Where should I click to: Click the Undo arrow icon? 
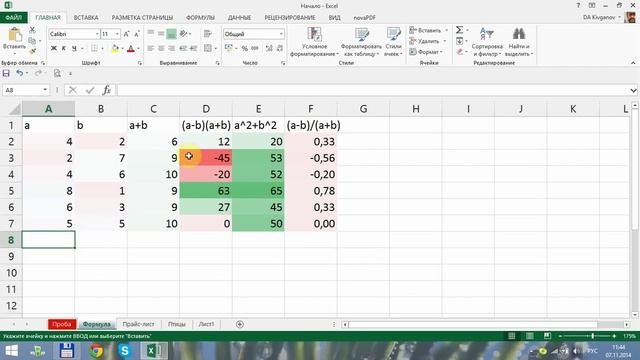20,73
